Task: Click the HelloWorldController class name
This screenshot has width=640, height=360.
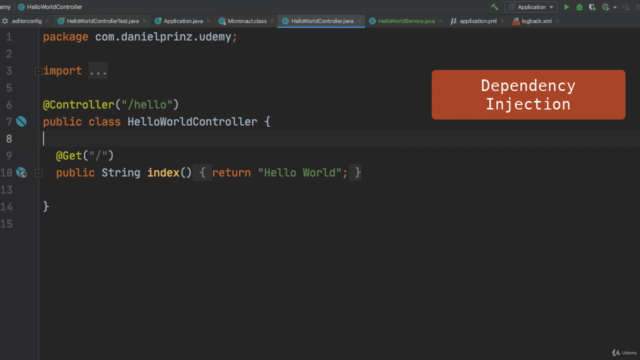Action: 192,122
